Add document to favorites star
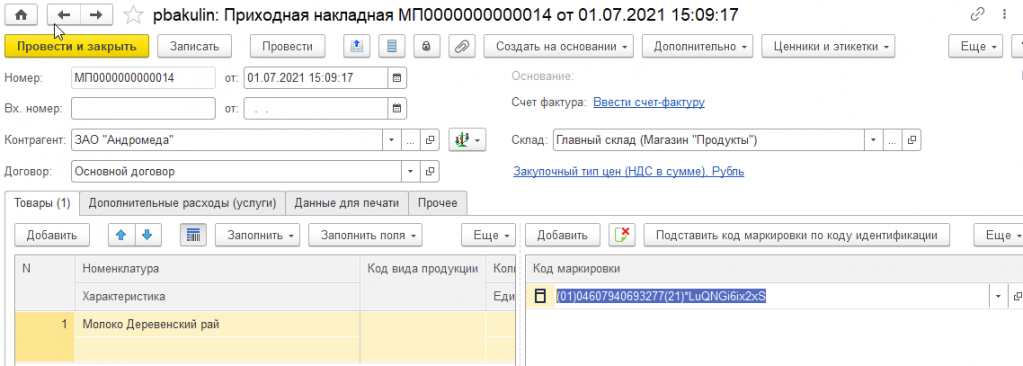Screen dimensions: 1023x366 click(133, 14)
